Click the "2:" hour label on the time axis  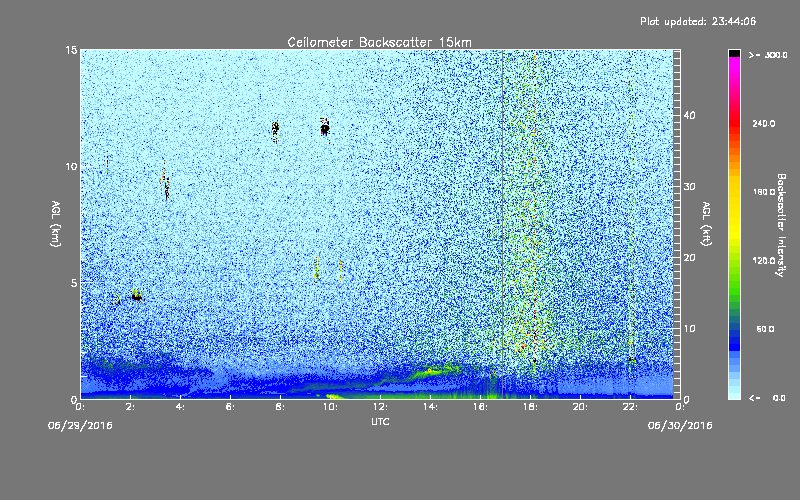(x=131, y=407)
